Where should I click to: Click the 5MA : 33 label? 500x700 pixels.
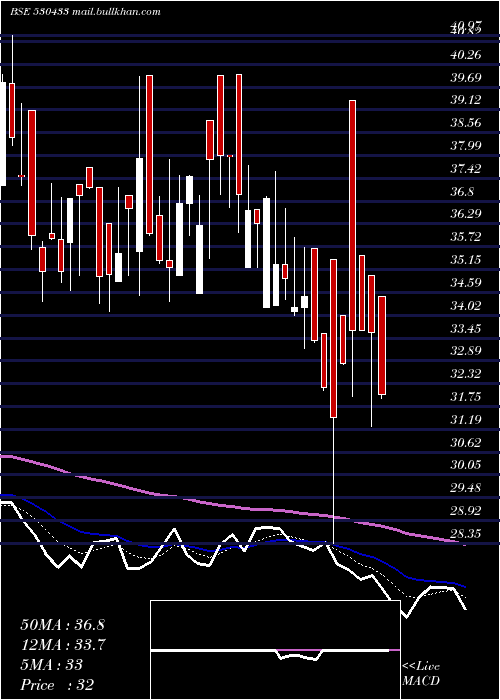pos(52,665)
